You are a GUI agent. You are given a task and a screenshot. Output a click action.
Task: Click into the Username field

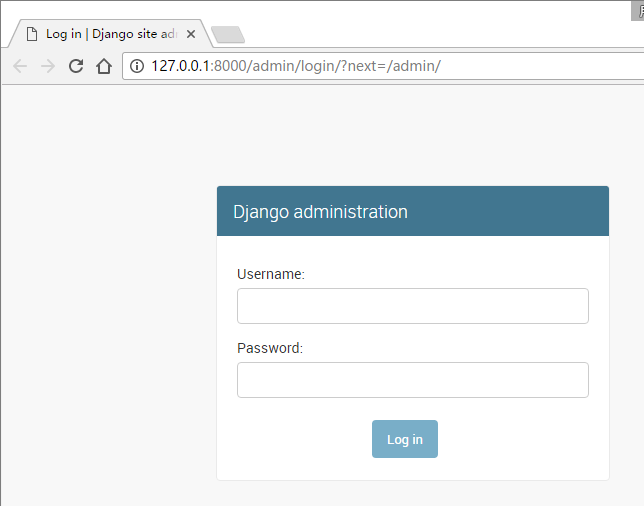tap(413, 306)
